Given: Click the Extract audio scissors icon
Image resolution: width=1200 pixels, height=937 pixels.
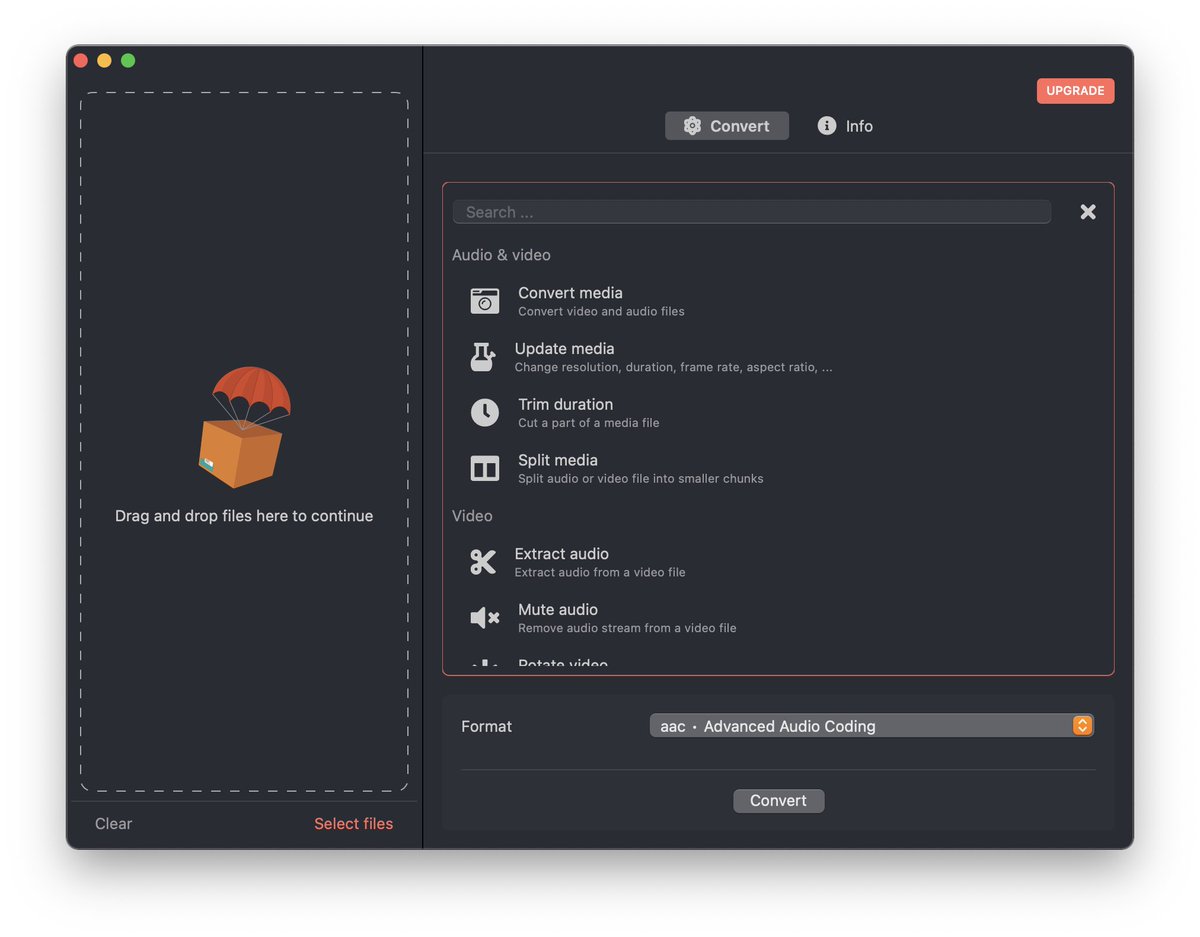Looking at the screenshot, I should click(483, 562).
